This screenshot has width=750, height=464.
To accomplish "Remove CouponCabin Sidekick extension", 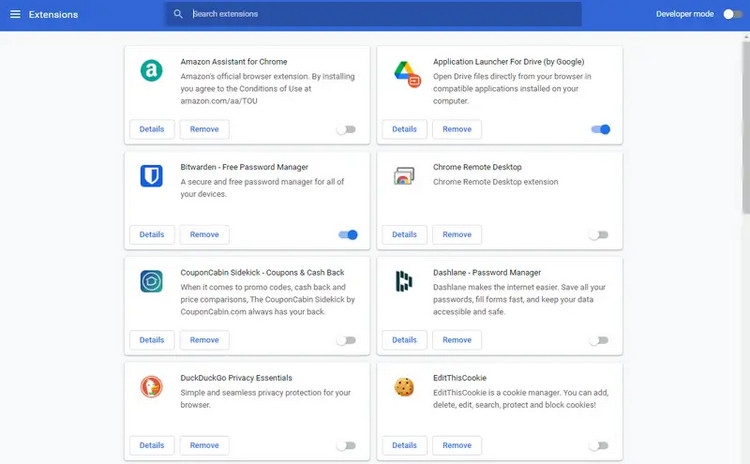I will click(204, 340).
